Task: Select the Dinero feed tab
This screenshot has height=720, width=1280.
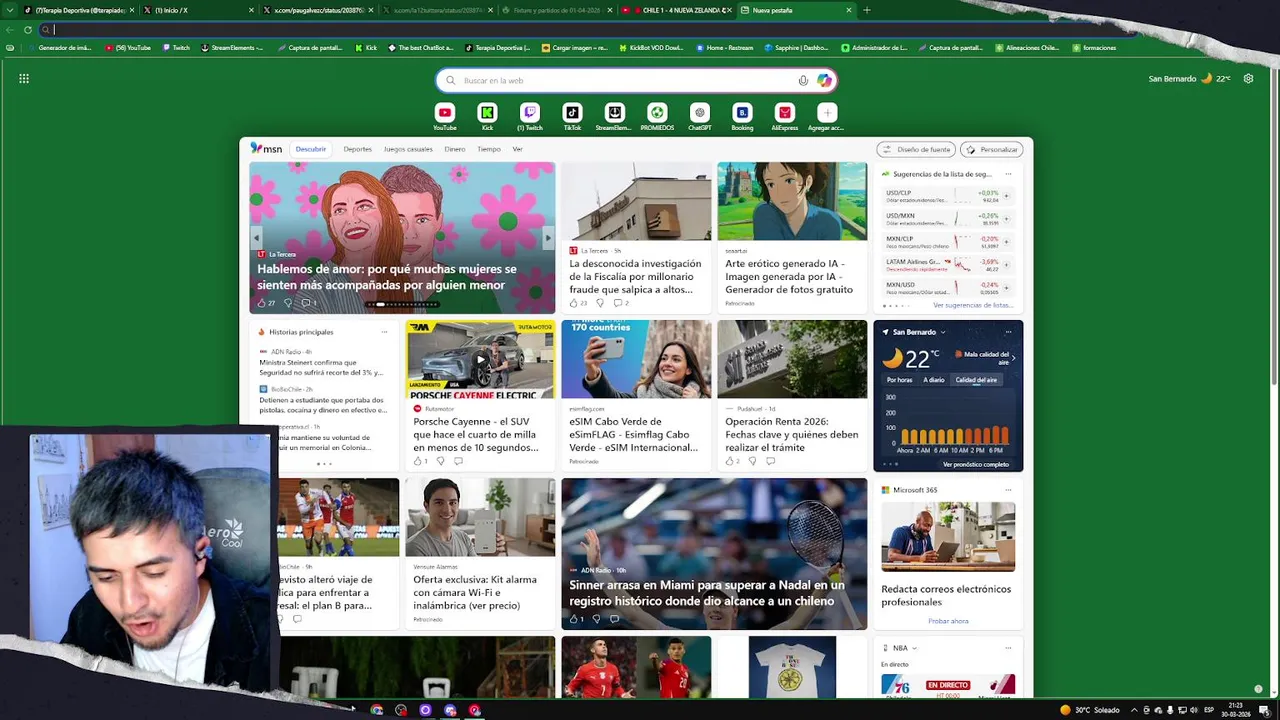Action: (x=455, y=149)
